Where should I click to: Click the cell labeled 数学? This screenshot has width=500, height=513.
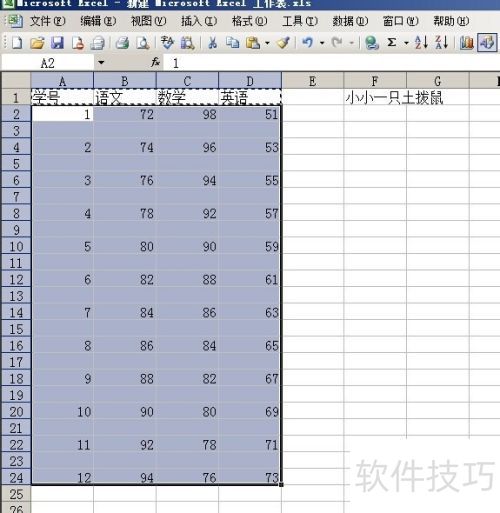pyautogui.click(x=187, y=97)
